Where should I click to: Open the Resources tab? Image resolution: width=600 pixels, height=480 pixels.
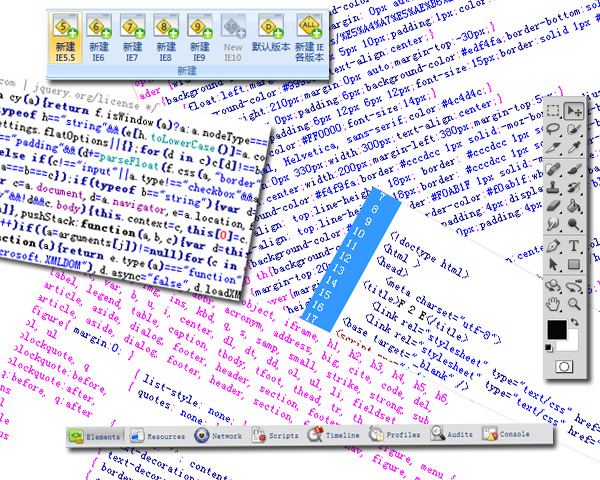pos(158,436)
